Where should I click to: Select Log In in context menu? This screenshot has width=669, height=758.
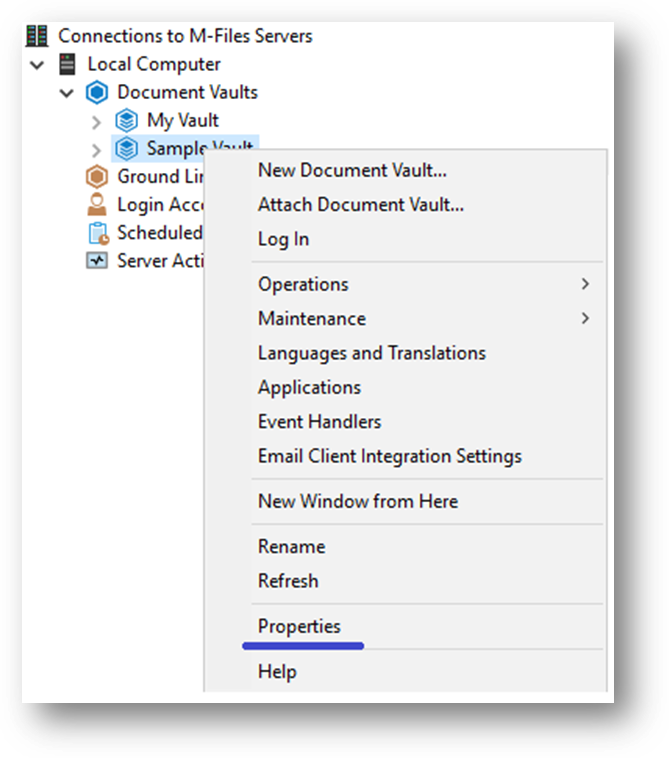click(x=283, y=239)
